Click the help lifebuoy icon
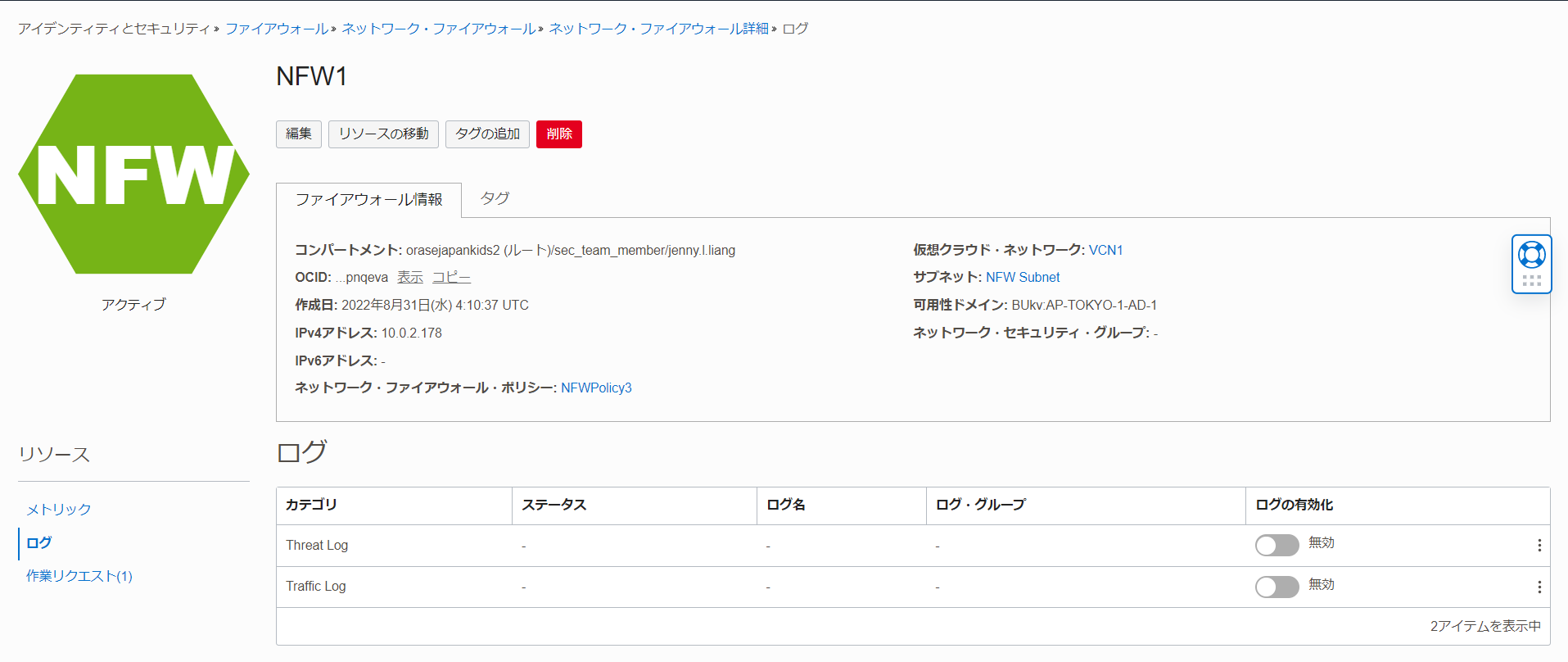Screen dimensions: 1568x662 [x=1531, y=255]
